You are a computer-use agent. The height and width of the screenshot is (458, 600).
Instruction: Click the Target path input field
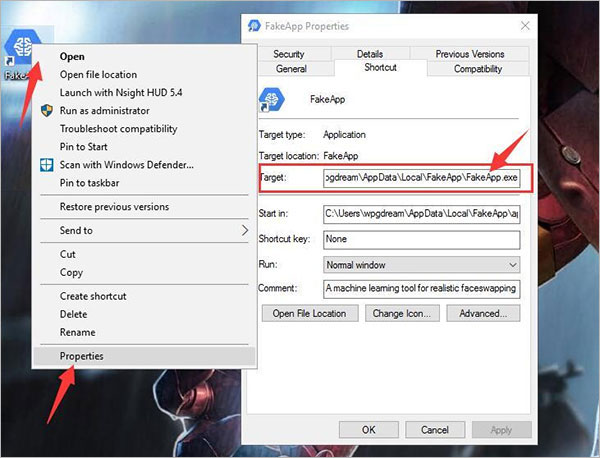click(422, 178)
